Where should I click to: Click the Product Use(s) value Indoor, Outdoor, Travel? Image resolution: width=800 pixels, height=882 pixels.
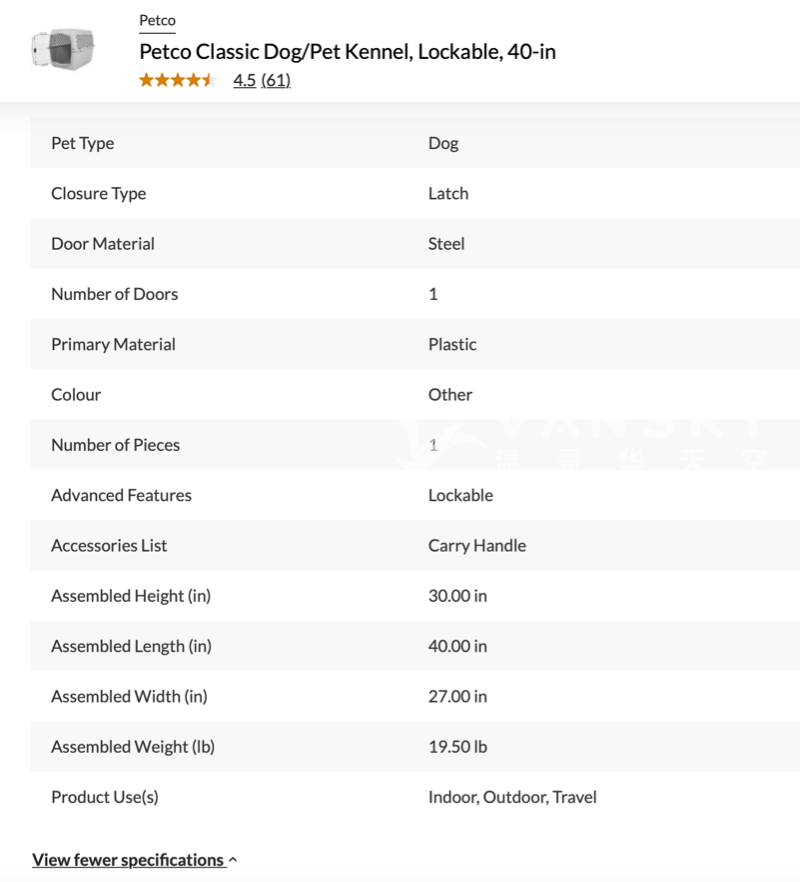click(x=512, y=797)
